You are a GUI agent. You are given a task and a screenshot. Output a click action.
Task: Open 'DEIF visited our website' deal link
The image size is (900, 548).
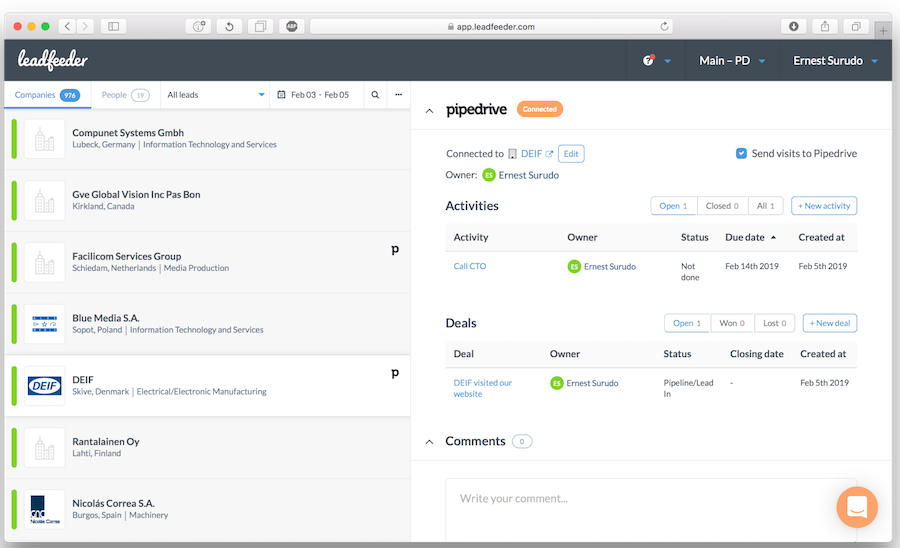(x=483, y=388)
